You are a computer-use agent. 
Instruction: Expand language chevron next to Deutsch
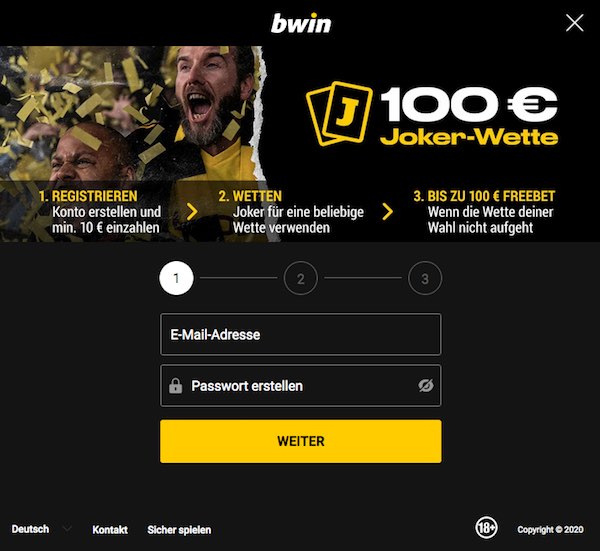(x=67, y=529)
